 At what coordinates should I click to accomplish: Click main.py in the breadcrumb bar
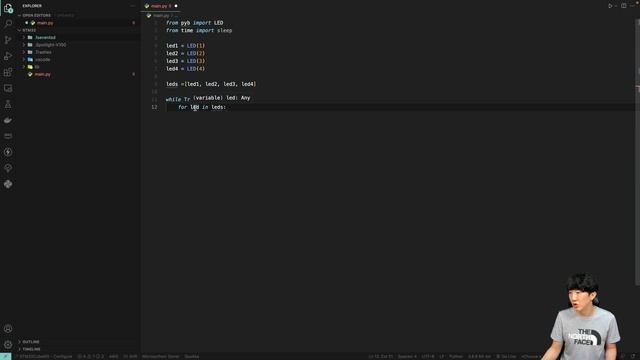click(161, 16)
